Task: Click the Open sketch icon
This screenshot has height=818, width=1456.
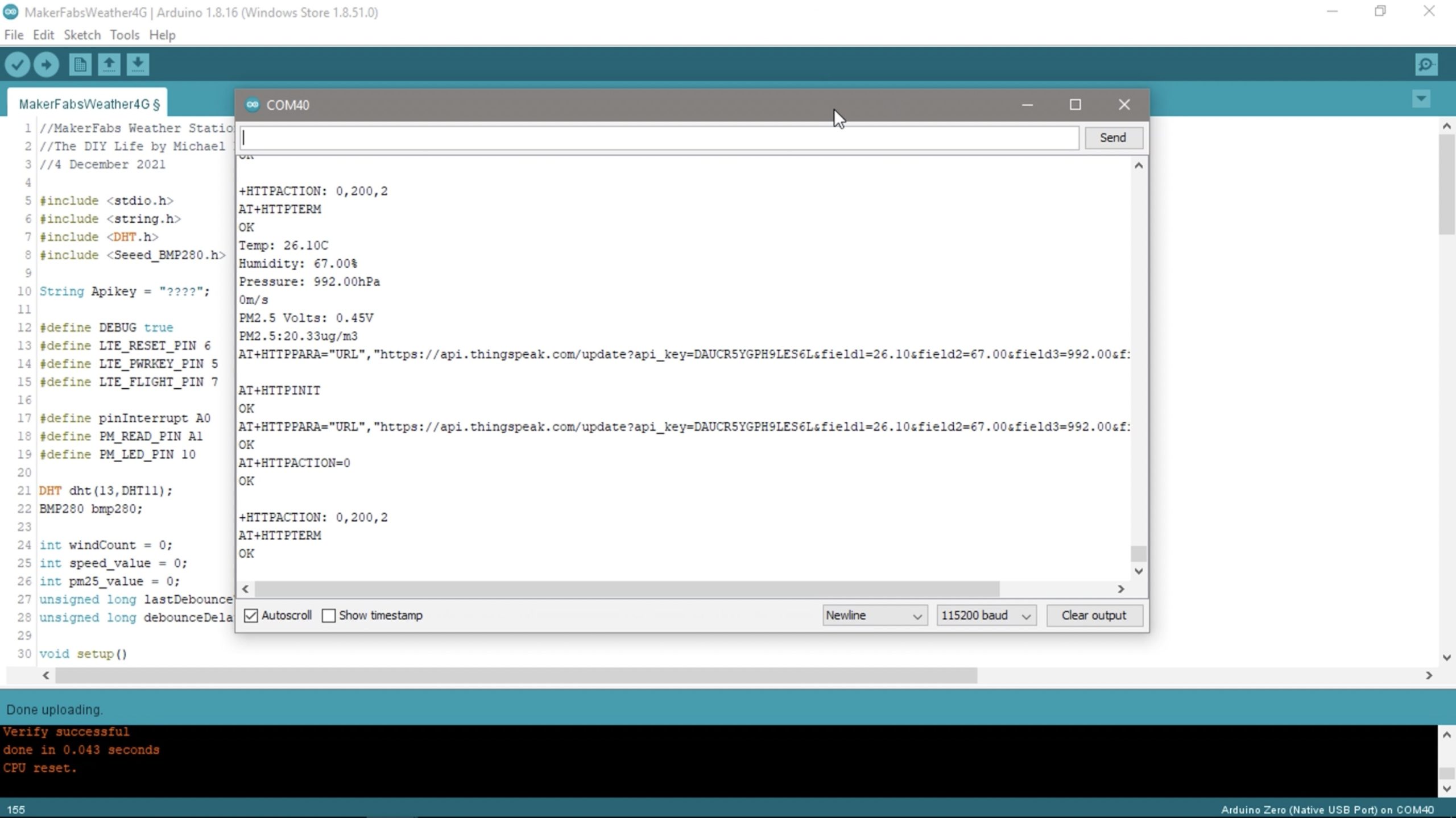Action: point(109,64)
